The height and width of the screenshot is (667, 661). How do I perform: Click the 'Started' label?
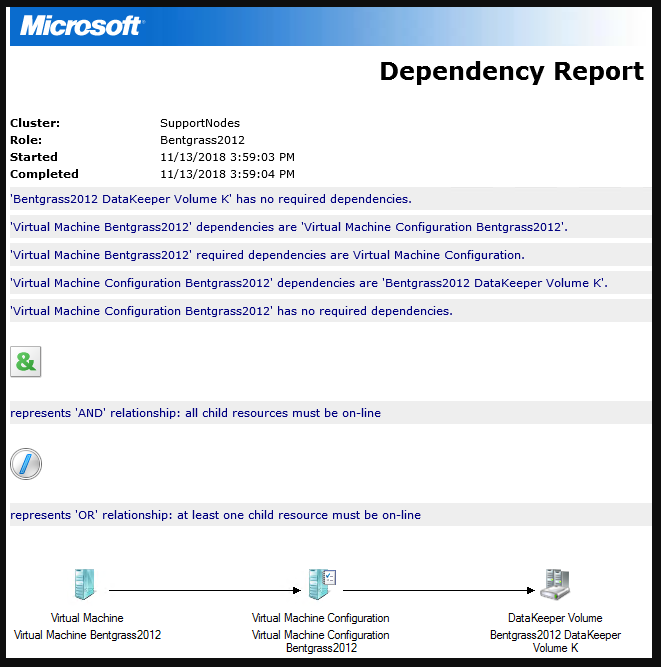[x=34, y=157]
